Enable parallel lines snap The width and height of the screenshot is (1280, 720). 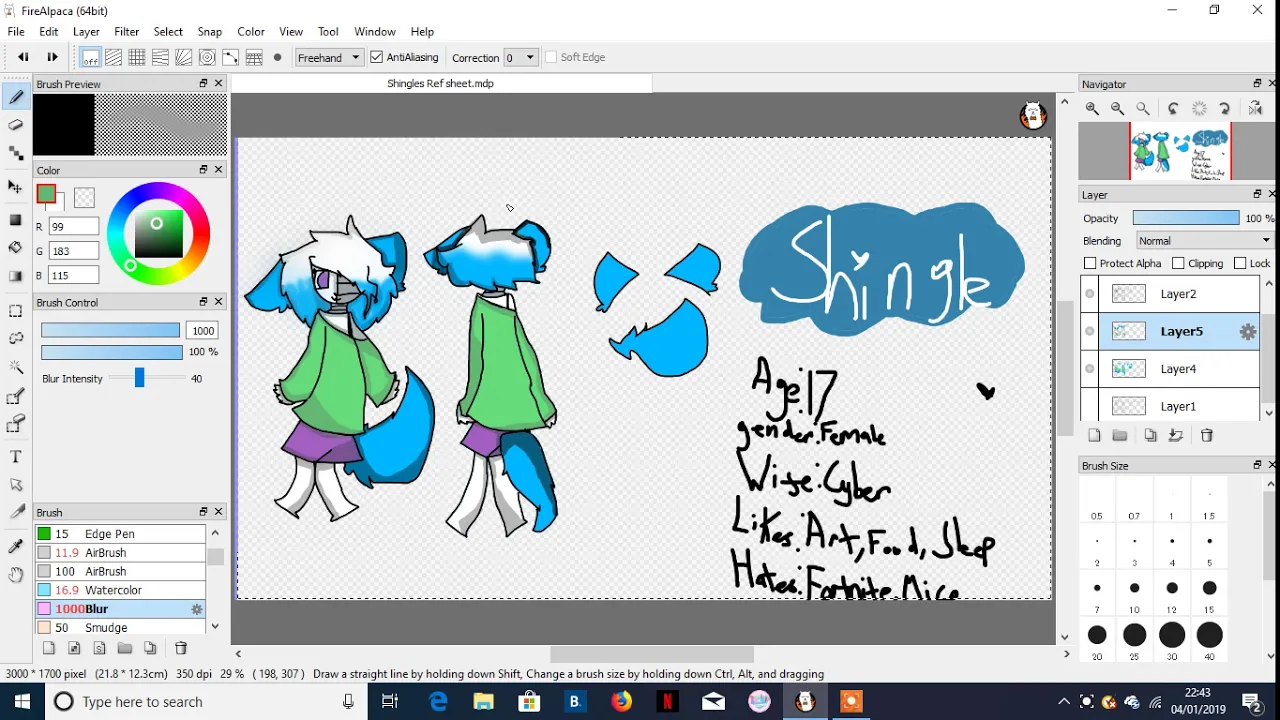pos(113,58)
